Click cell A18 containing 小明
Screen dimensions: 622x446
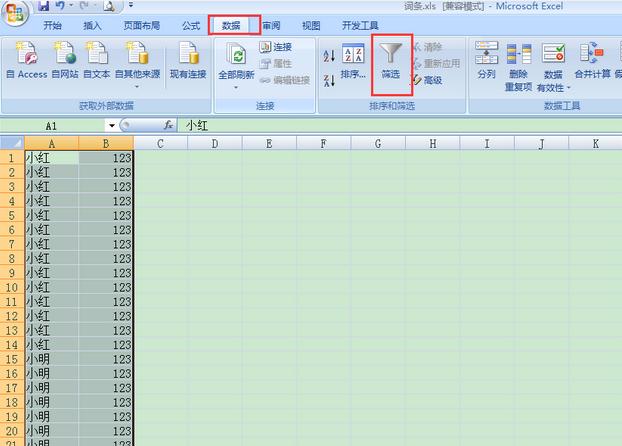(52, 402)
